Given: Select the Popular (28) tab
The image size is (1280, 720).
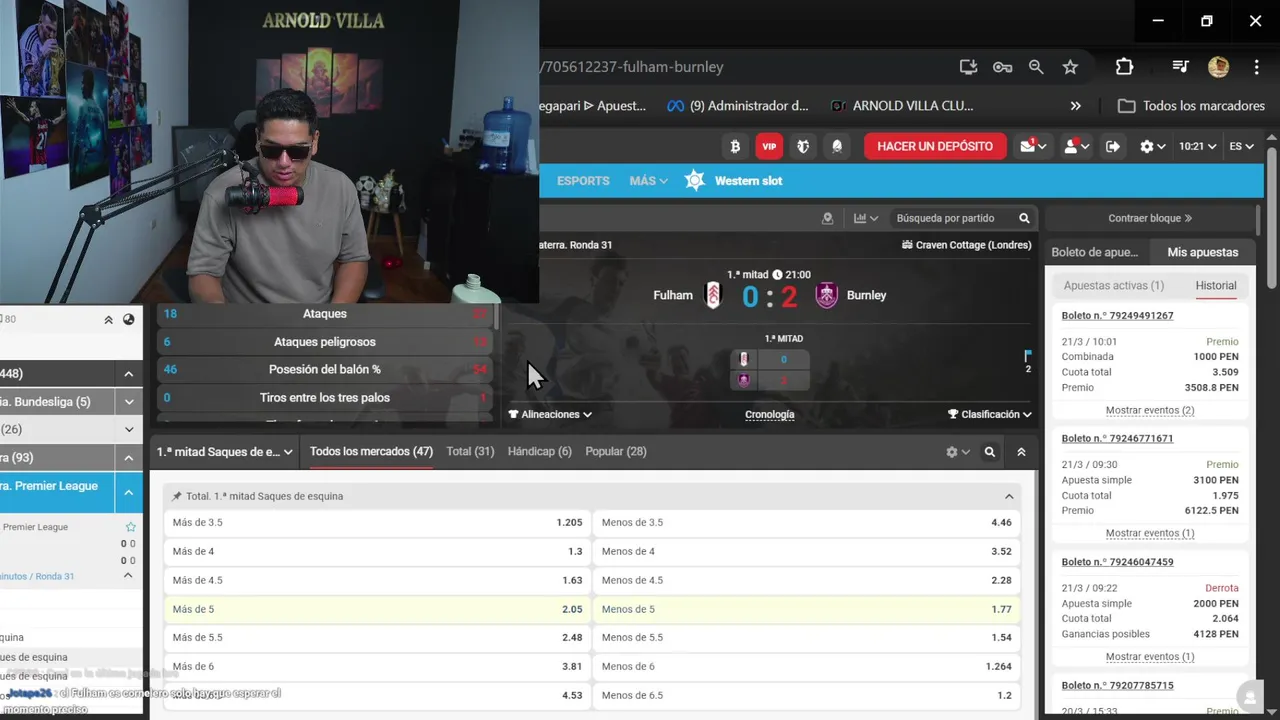Looking at the screenshot, I should (616, 452).
